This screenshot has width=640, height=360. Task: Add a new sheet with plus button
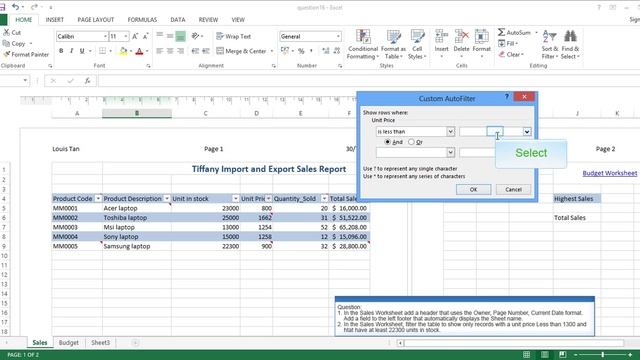[x=135, y=342]
